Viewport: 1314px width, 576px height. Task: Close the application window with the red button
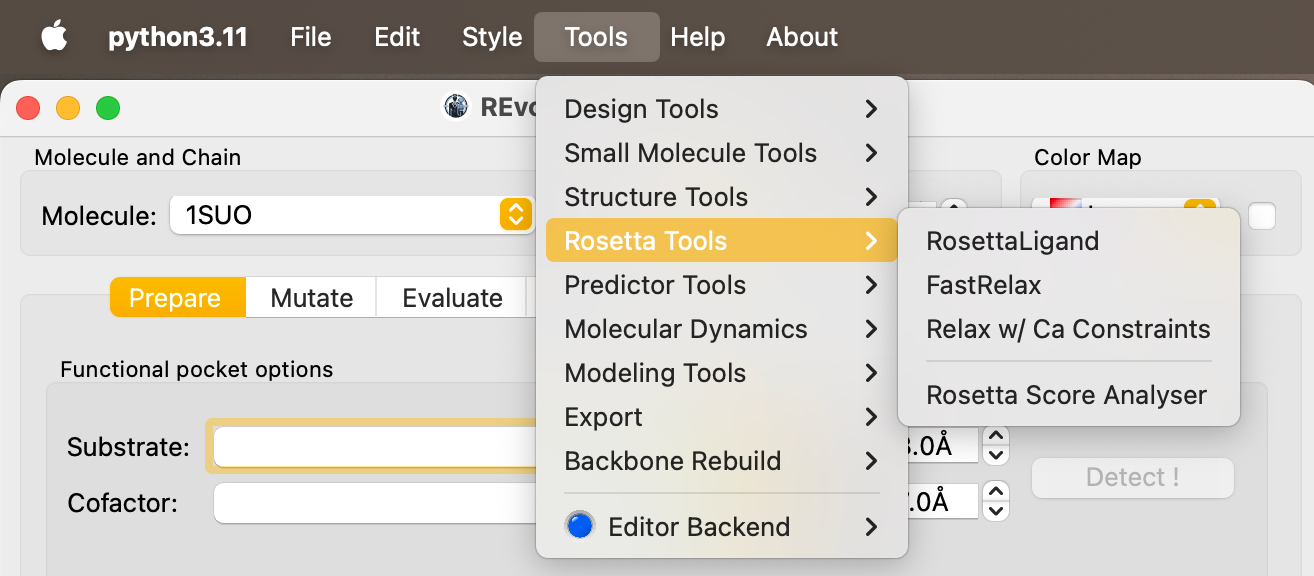click(x=28, y=107)
